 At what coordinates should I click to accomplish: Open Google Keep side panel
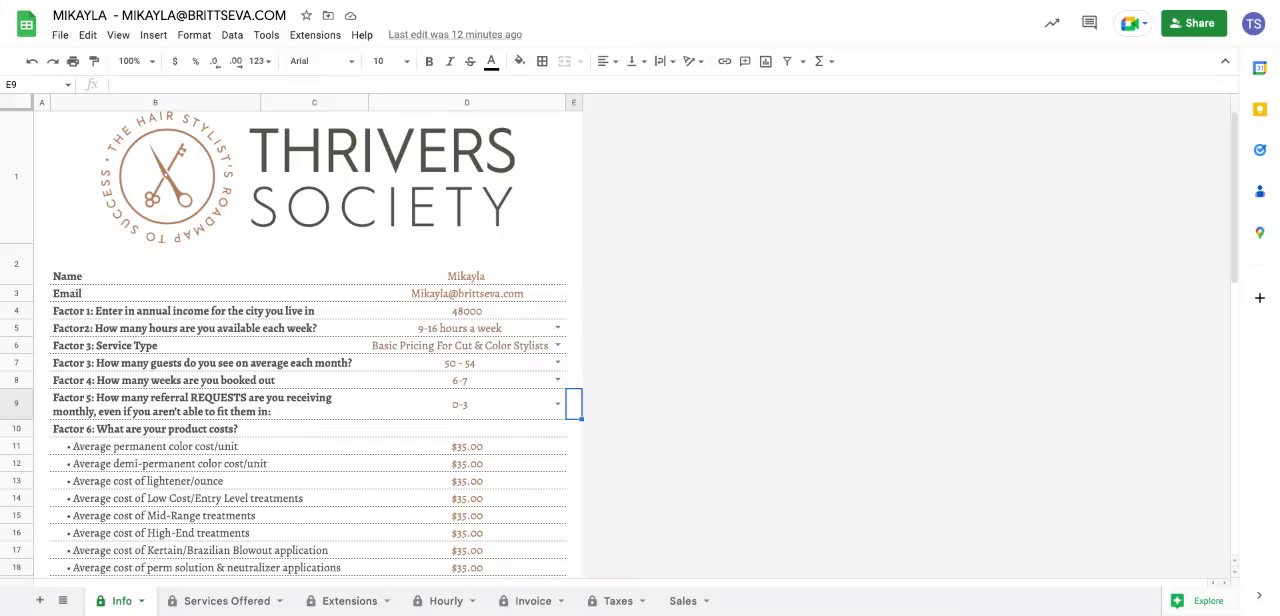point(1260,109)
